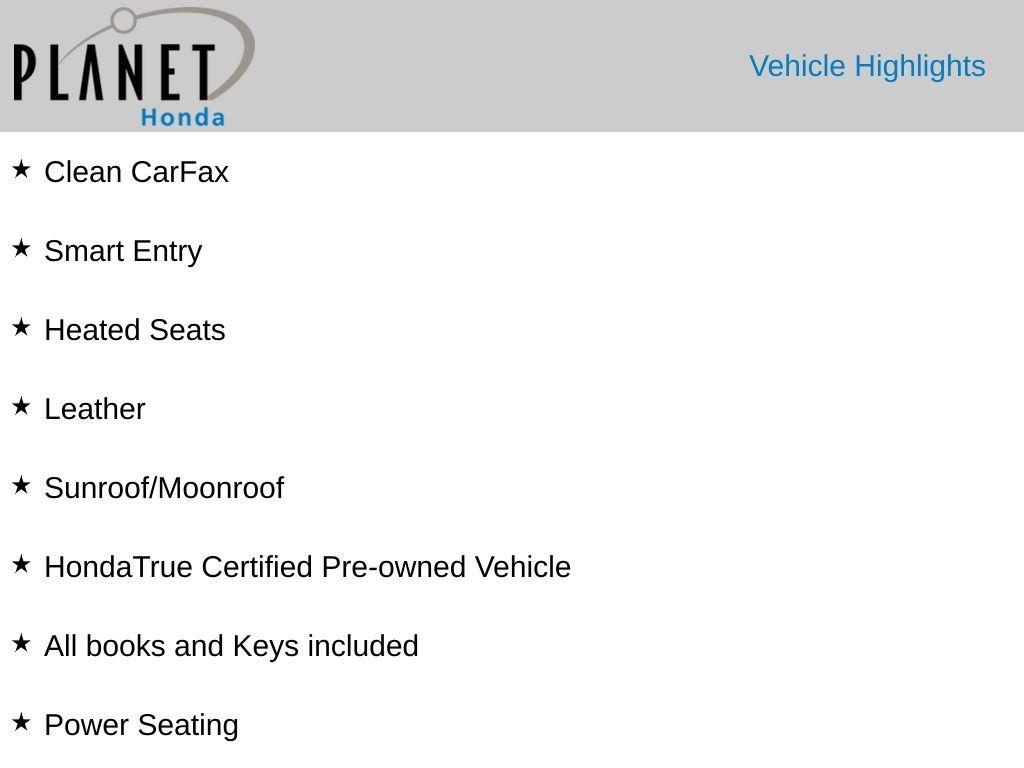Click the Vehicle Highlights heading
1024x768 pixels.
coord(867,66)
